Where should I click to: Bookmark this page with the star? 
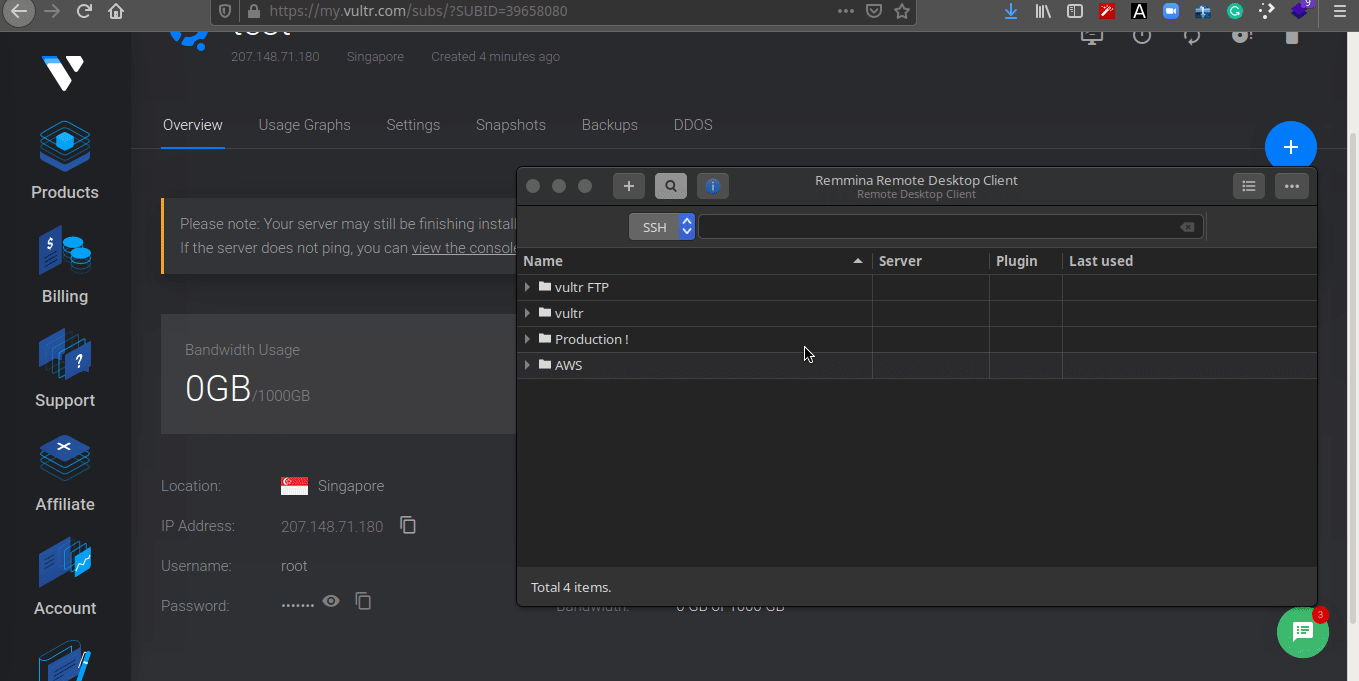click(902, 12)
